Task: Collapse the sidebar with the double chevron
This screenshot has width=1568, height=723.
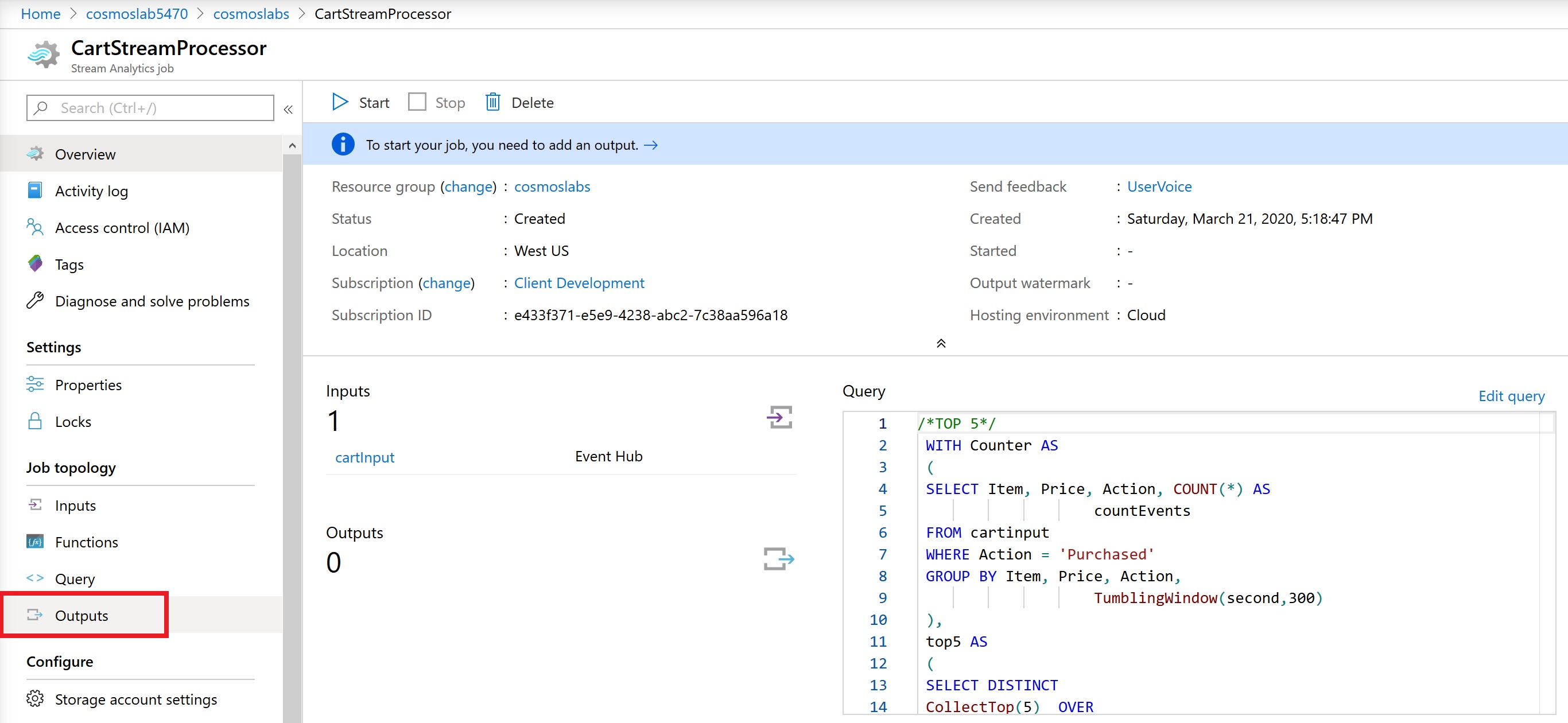Action: pos(288,110)
